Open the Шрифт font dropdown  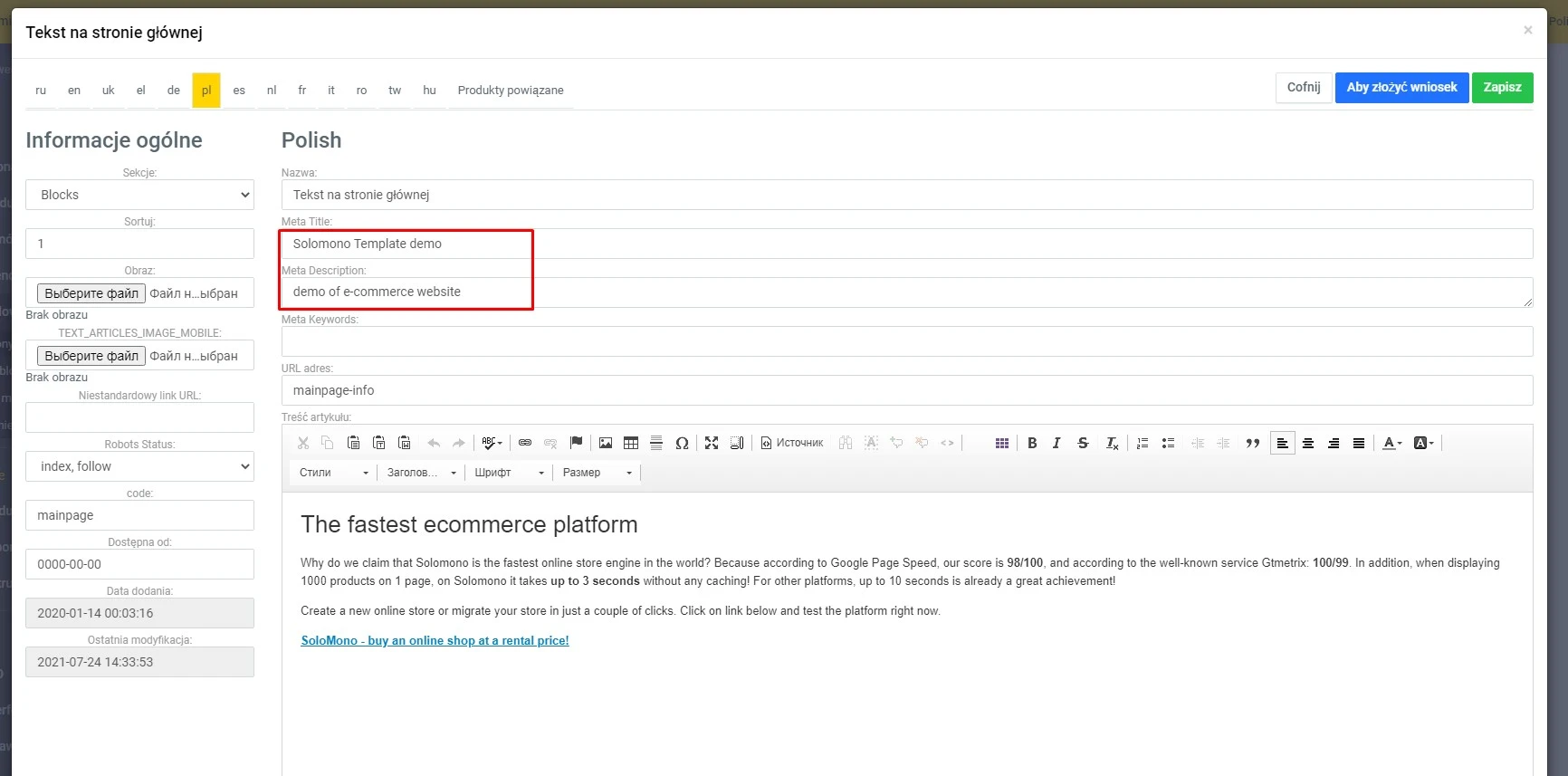point(510,473)
